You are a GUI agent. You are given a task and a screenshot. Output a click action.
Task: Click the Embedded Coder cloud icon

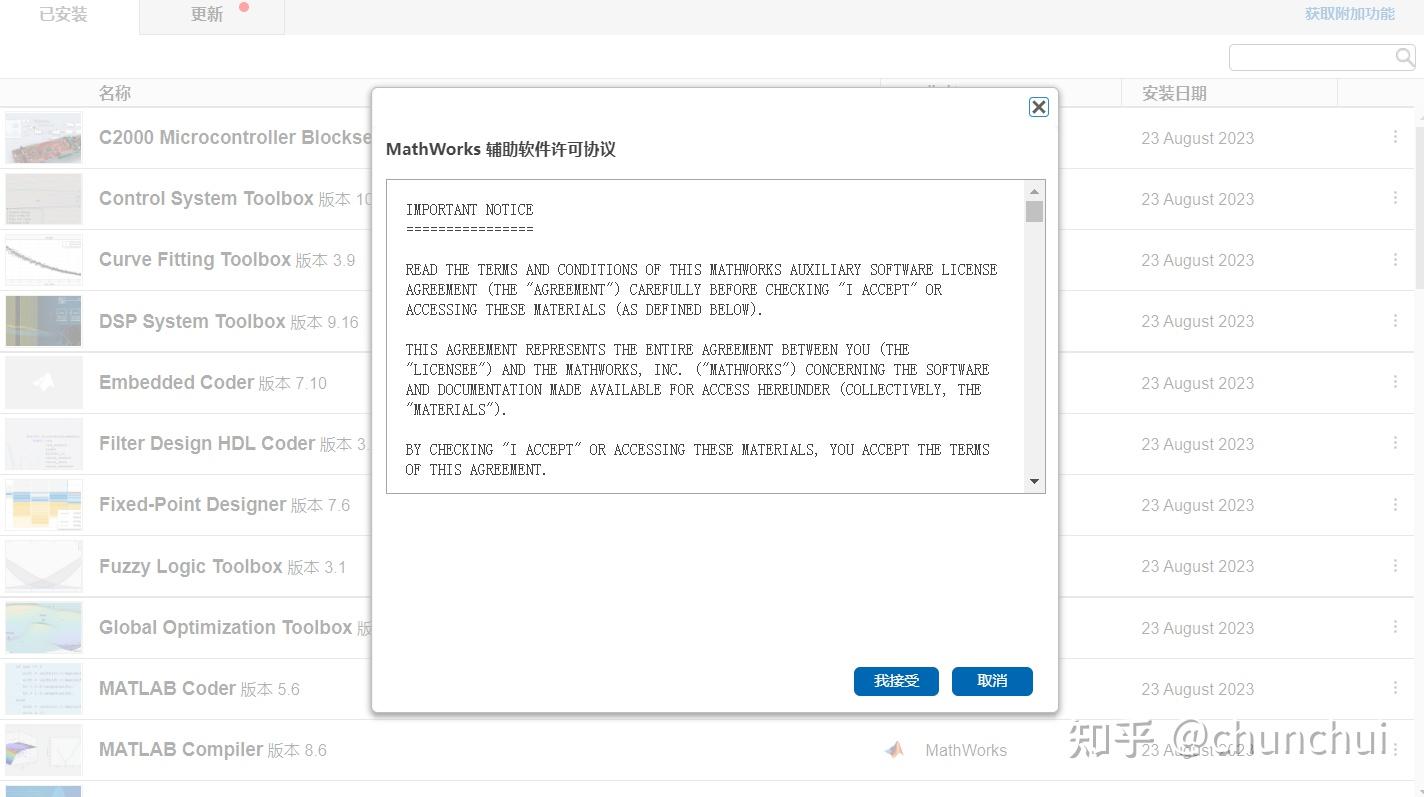pyautogui.click(x=43, y=382)
